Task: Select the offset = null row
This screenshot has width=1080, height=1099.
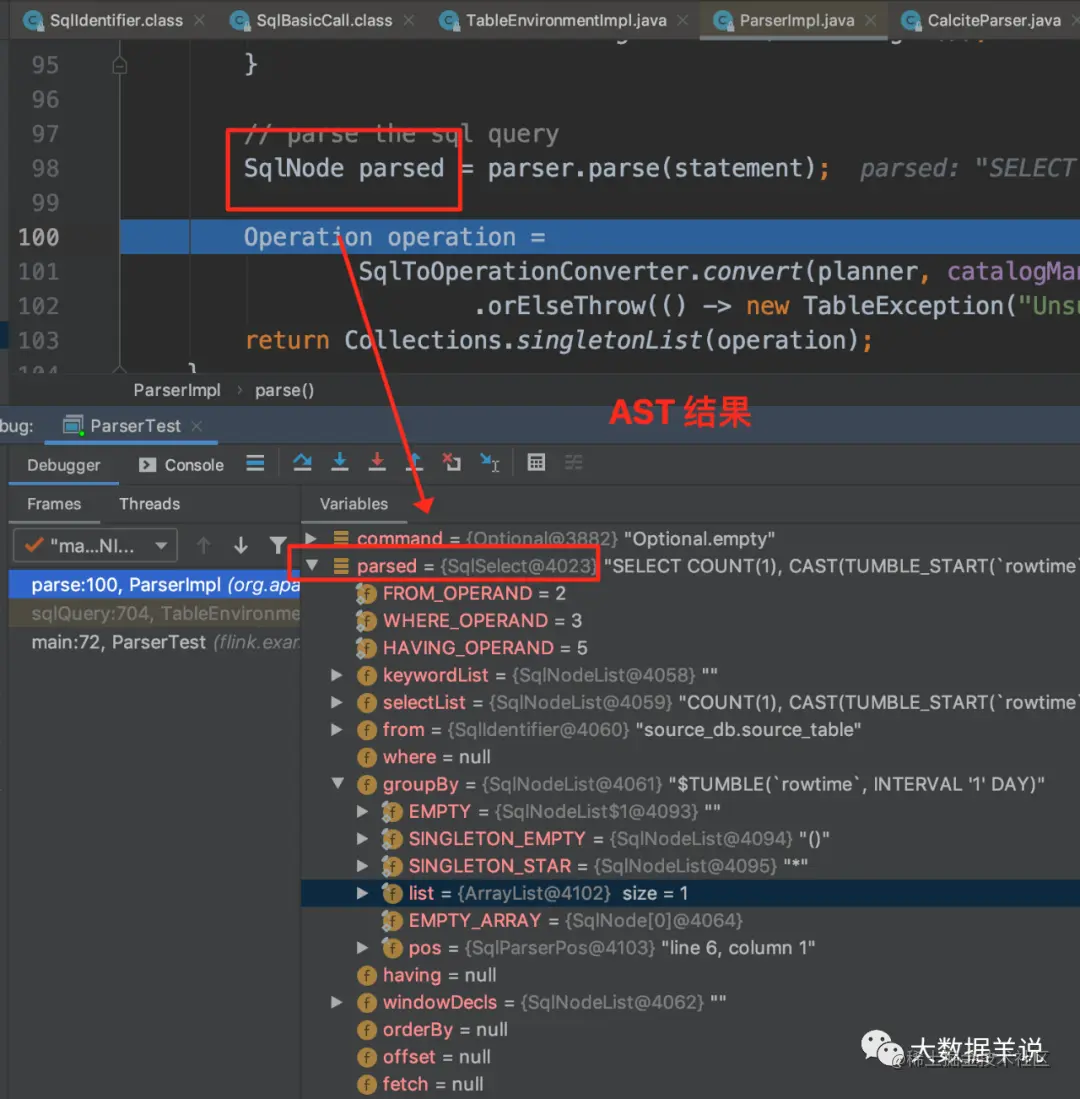Action: [690, 1057]
